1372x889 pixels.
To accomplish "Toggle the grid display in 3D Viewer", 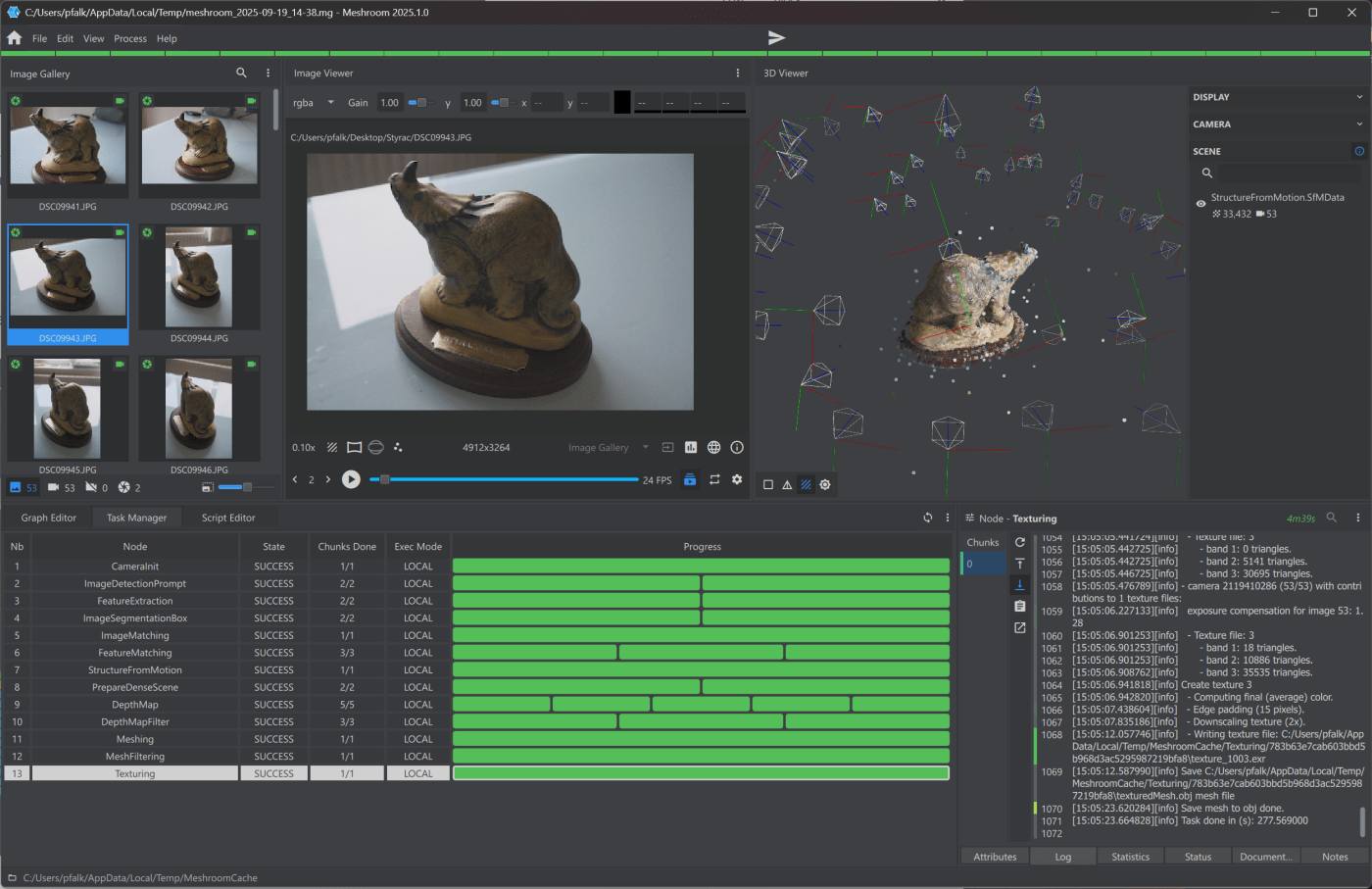I will click(806, 485).
